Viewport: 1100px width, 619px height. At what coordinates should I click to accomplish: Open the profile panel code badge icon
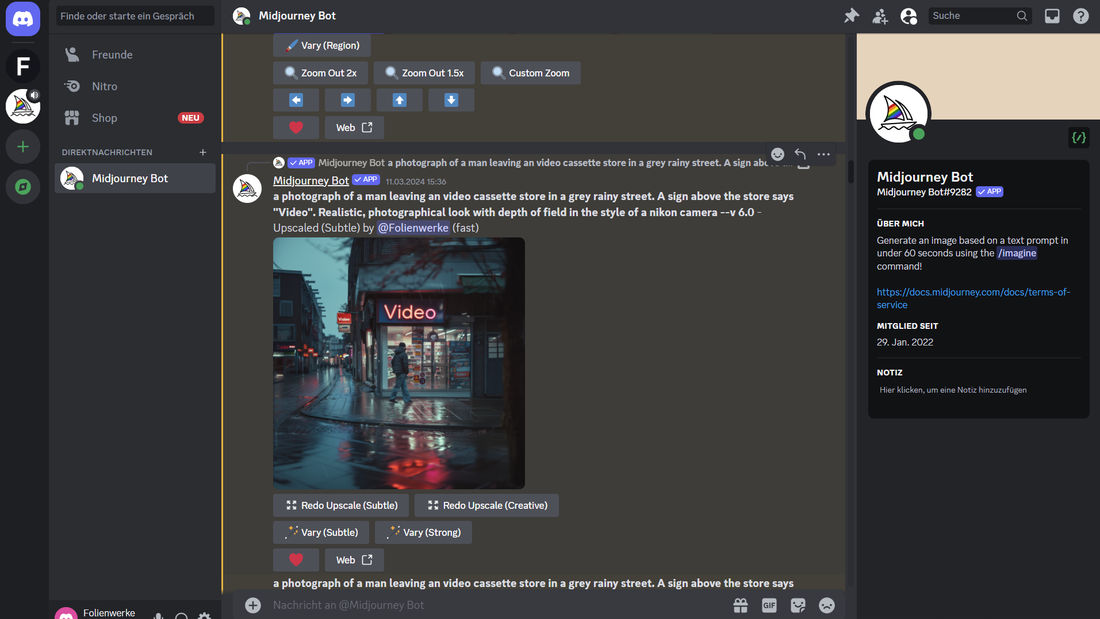tap(1079, 138)
